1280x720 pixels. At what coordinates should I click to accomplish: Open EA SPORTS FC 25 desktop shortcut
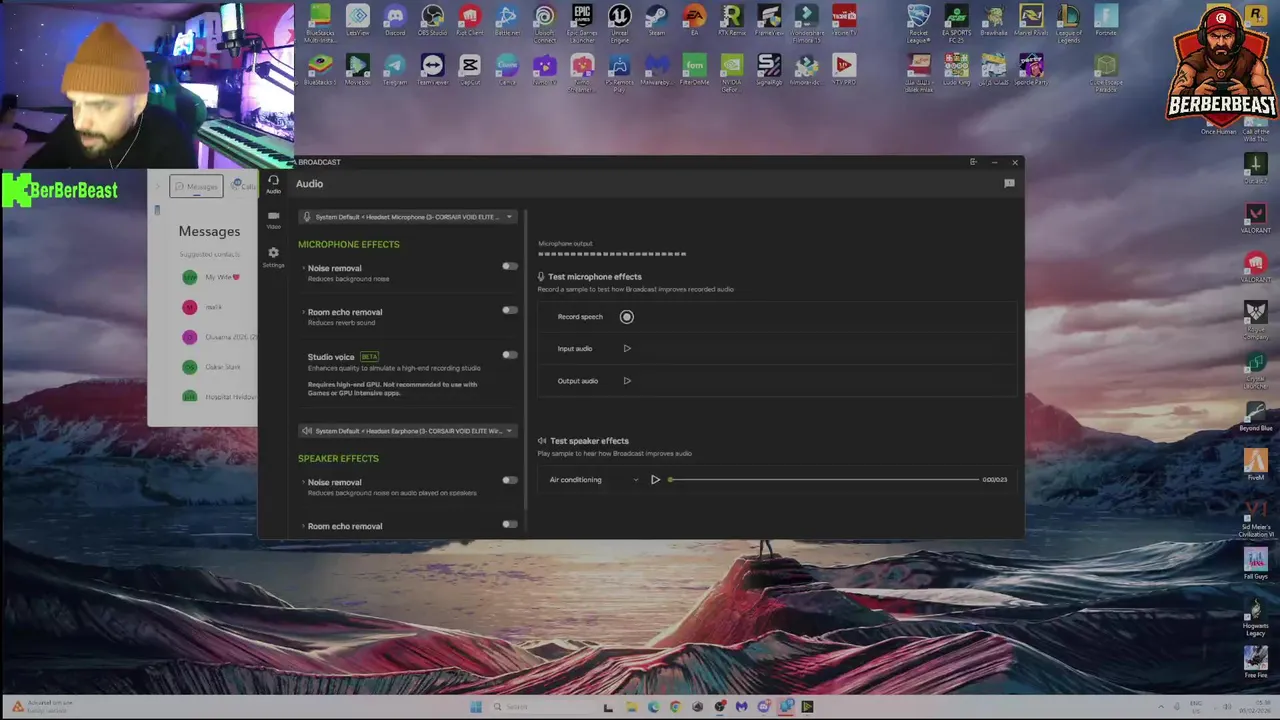[x=956, y=23]
